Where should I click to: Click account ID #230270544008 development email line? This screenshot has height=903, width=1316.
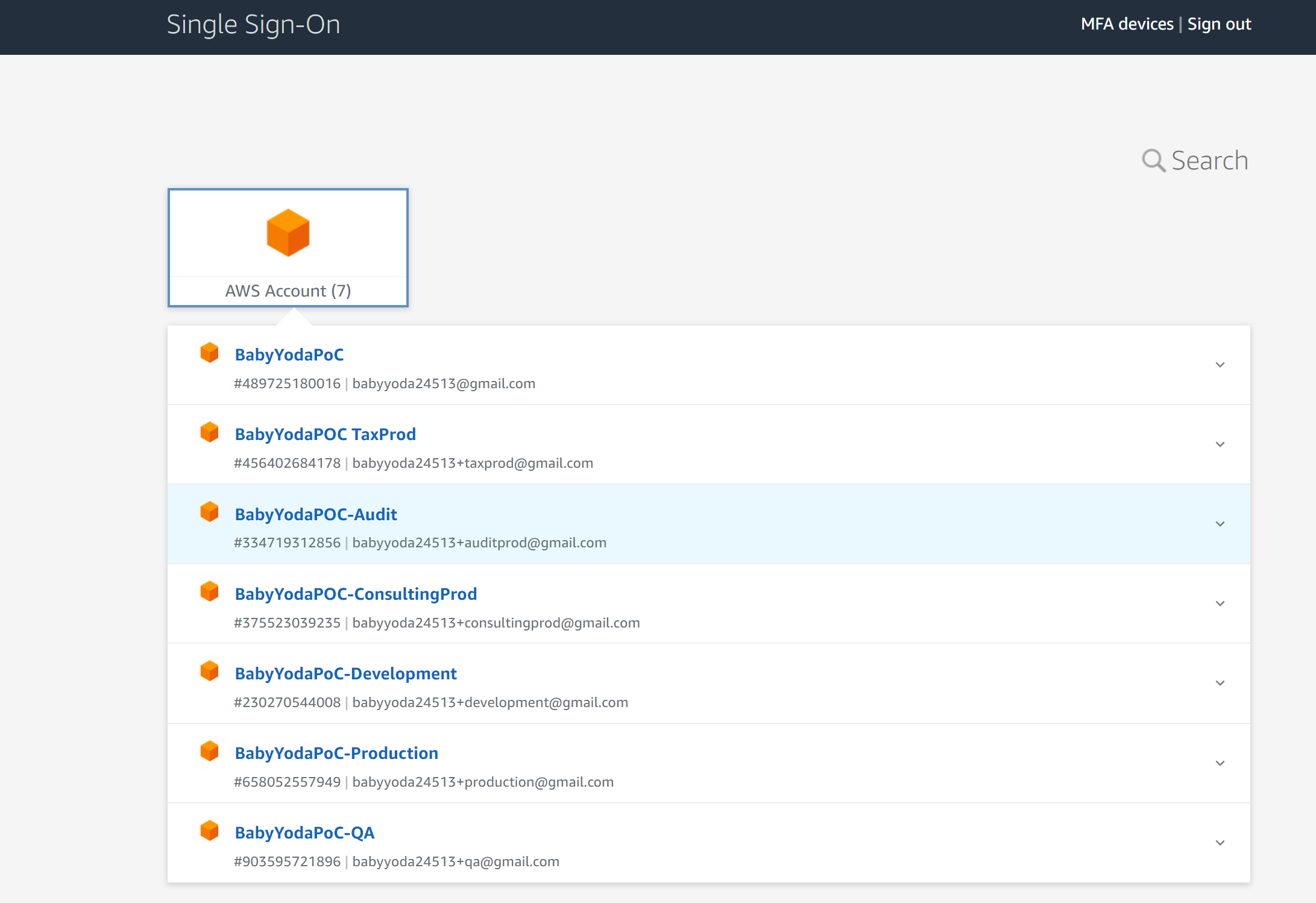(431, 702)
